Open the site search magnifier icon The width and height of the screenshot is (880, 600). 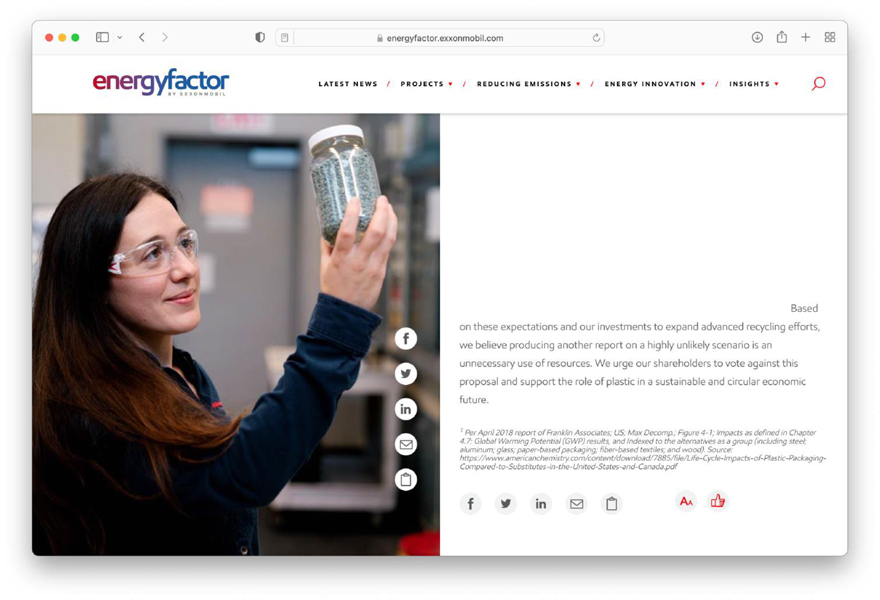pos(818,84)
